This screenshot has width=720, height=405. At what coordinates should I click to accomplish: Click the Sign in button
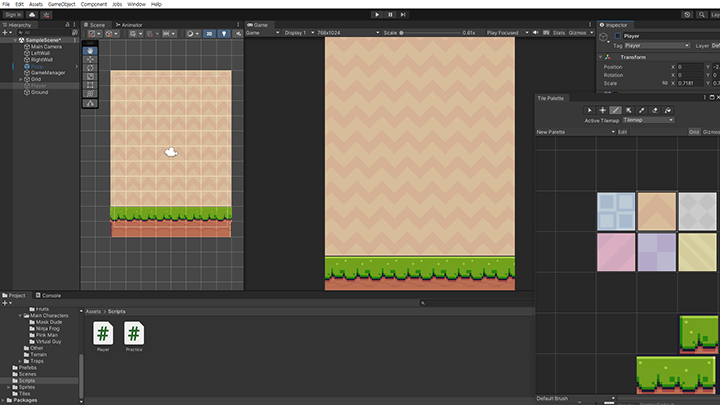13,15
